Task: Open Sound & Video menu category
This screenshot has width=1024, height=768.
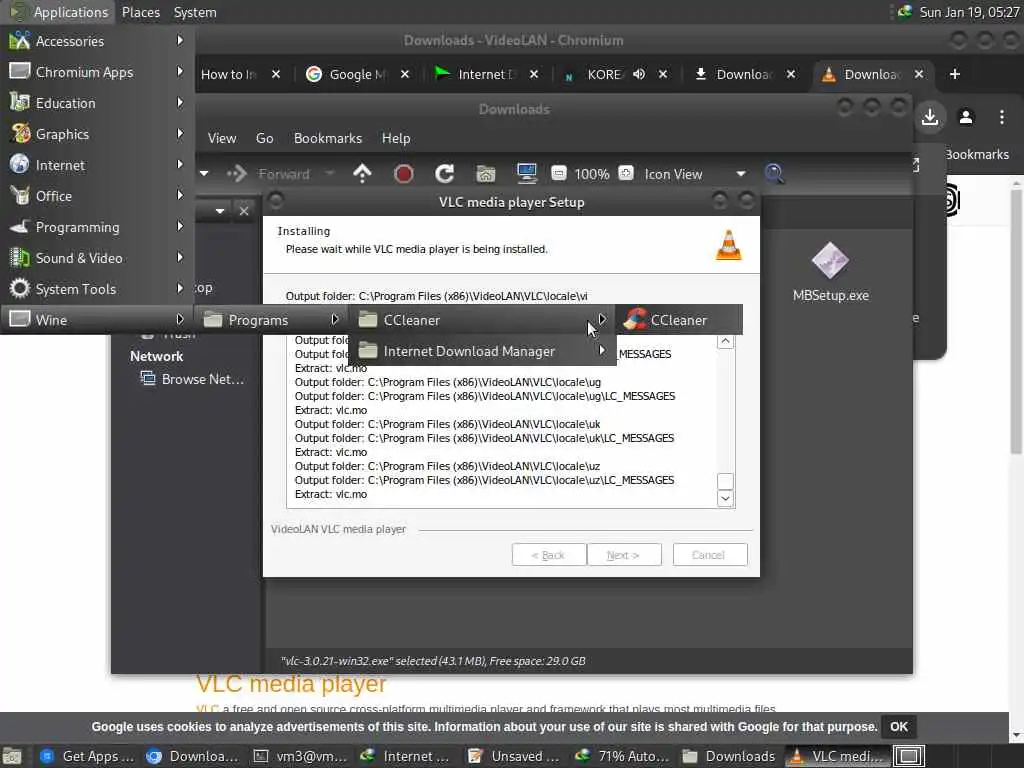Action: [x=97, y=258]
